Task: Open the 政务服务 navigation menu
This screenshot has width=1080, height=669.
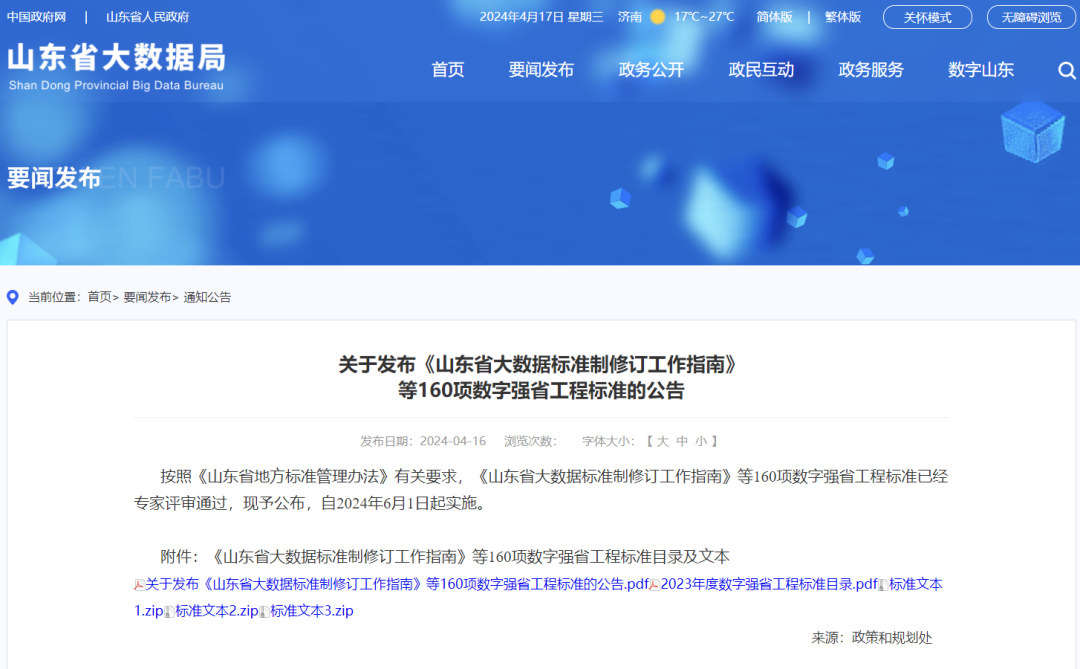Action: pyautogui.click(x=870, y=70)
